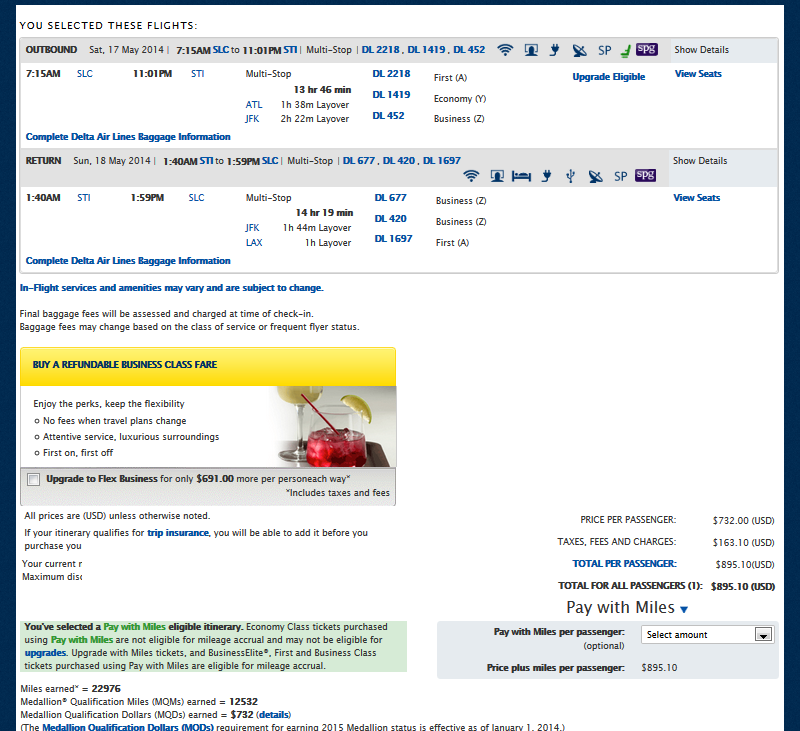Screen dimensions: 800x731
Task: Expand Show Details for the outbound flight
Action: point(701,50)
